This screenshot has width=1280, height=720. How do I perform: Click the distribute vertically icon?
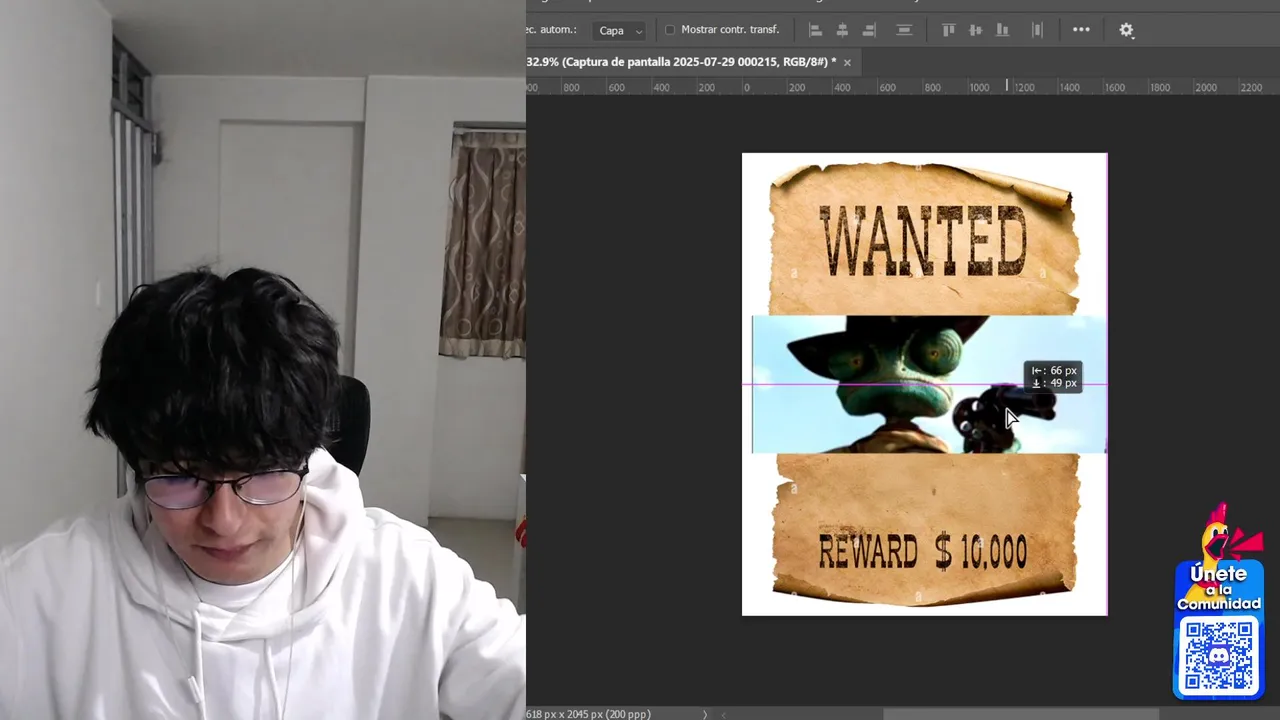(904, 30)
